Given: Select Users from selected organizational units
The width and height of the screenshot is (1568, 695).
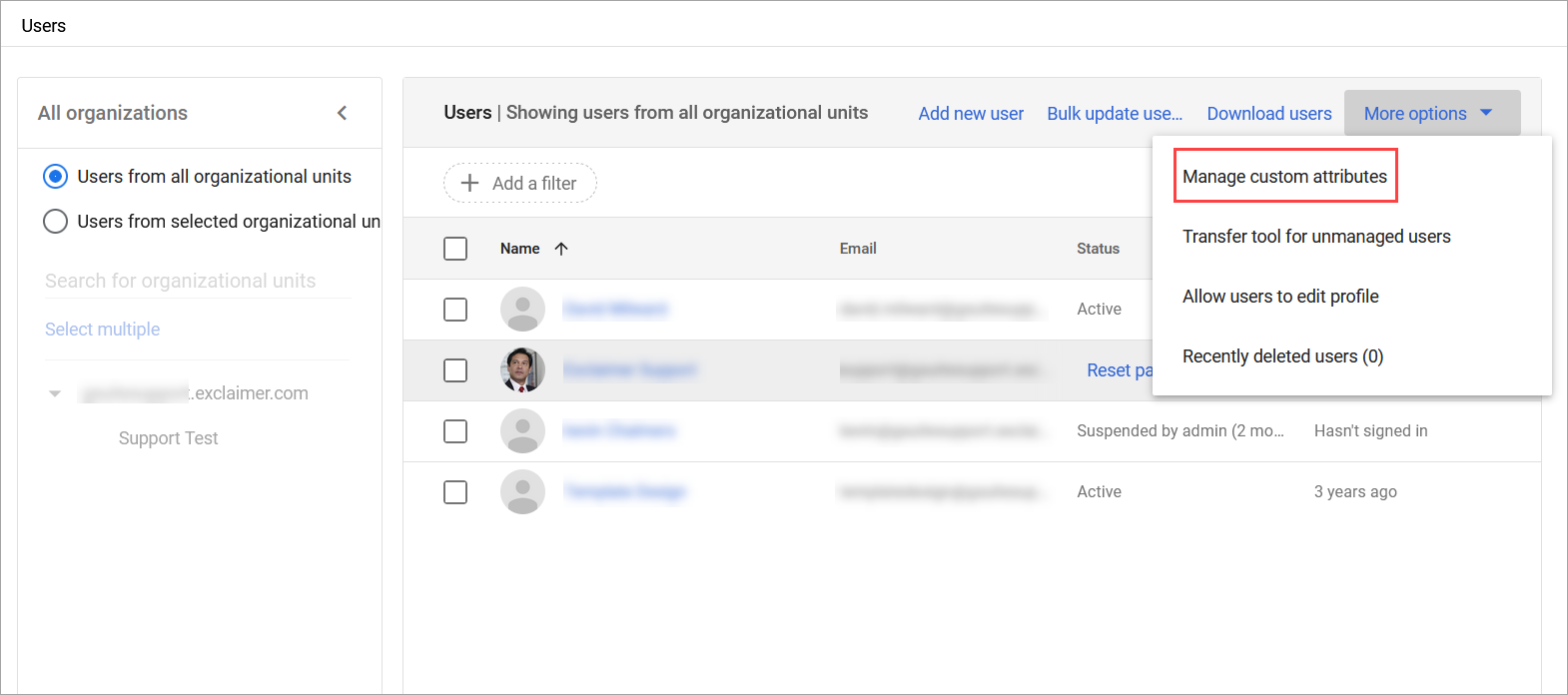Looking at the screenshot, I should tap(56, 221).
